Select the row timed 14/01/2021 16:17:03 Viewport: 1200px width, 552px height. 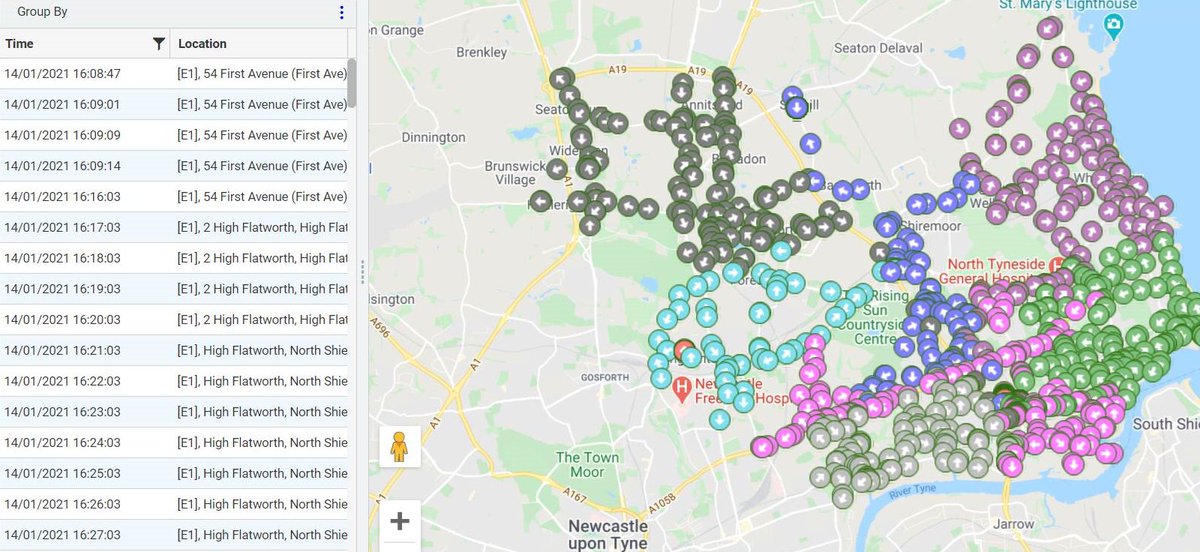pyautogui.click(x=174, y=227)
